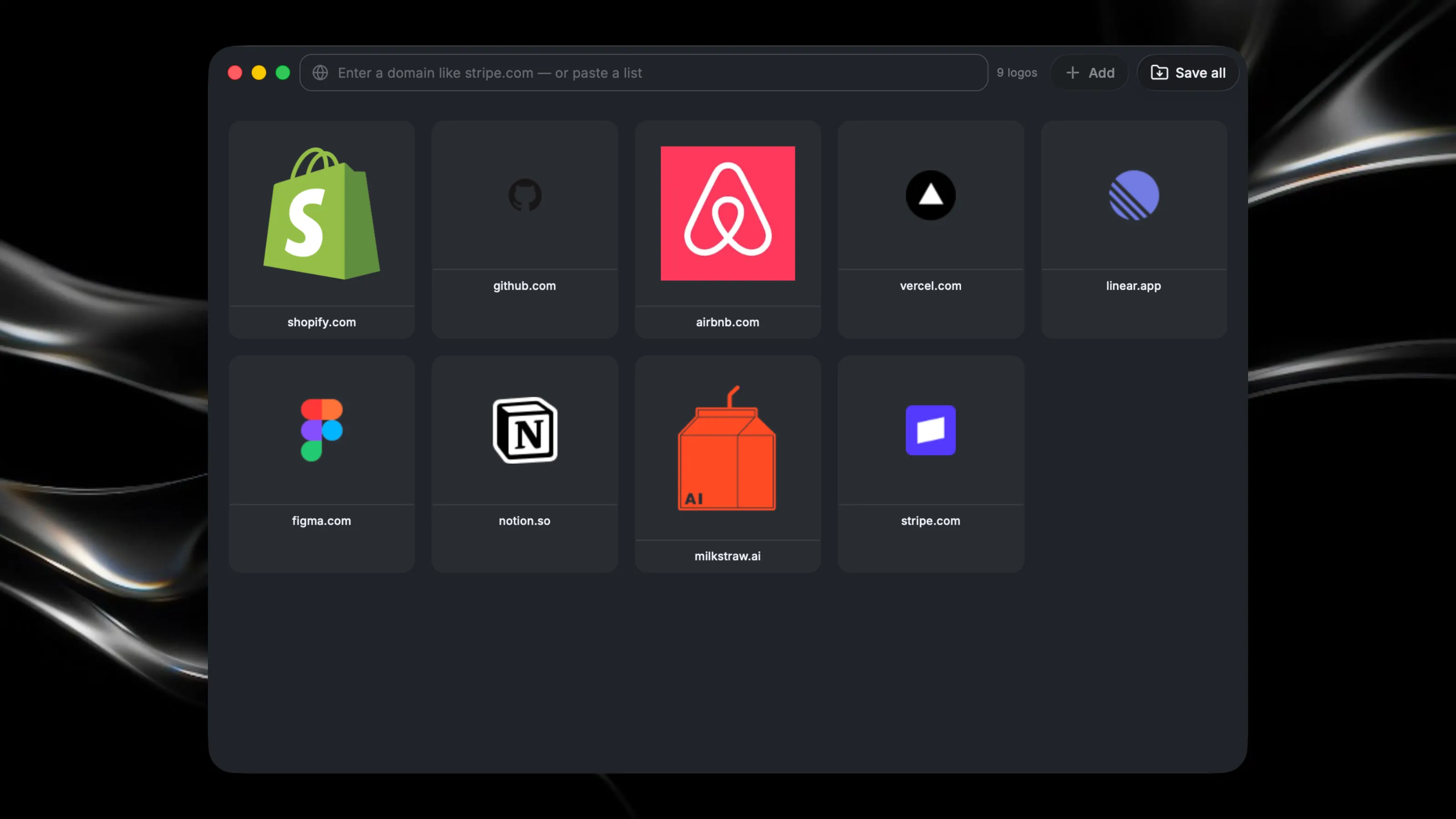Select the Stripe purple logo
This screenshot has height=819, width=1456.
(x=930, y=430)
